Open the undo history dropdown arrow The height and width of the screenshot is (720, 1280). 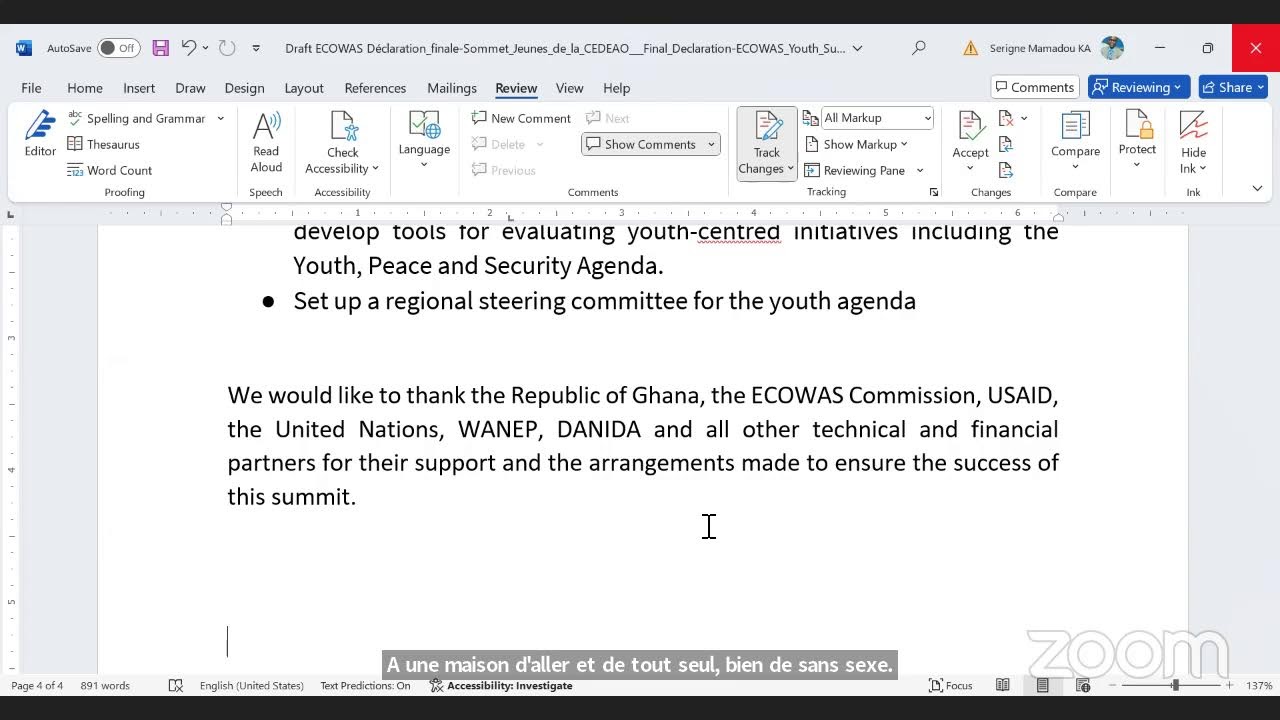(x=205, y=48)
